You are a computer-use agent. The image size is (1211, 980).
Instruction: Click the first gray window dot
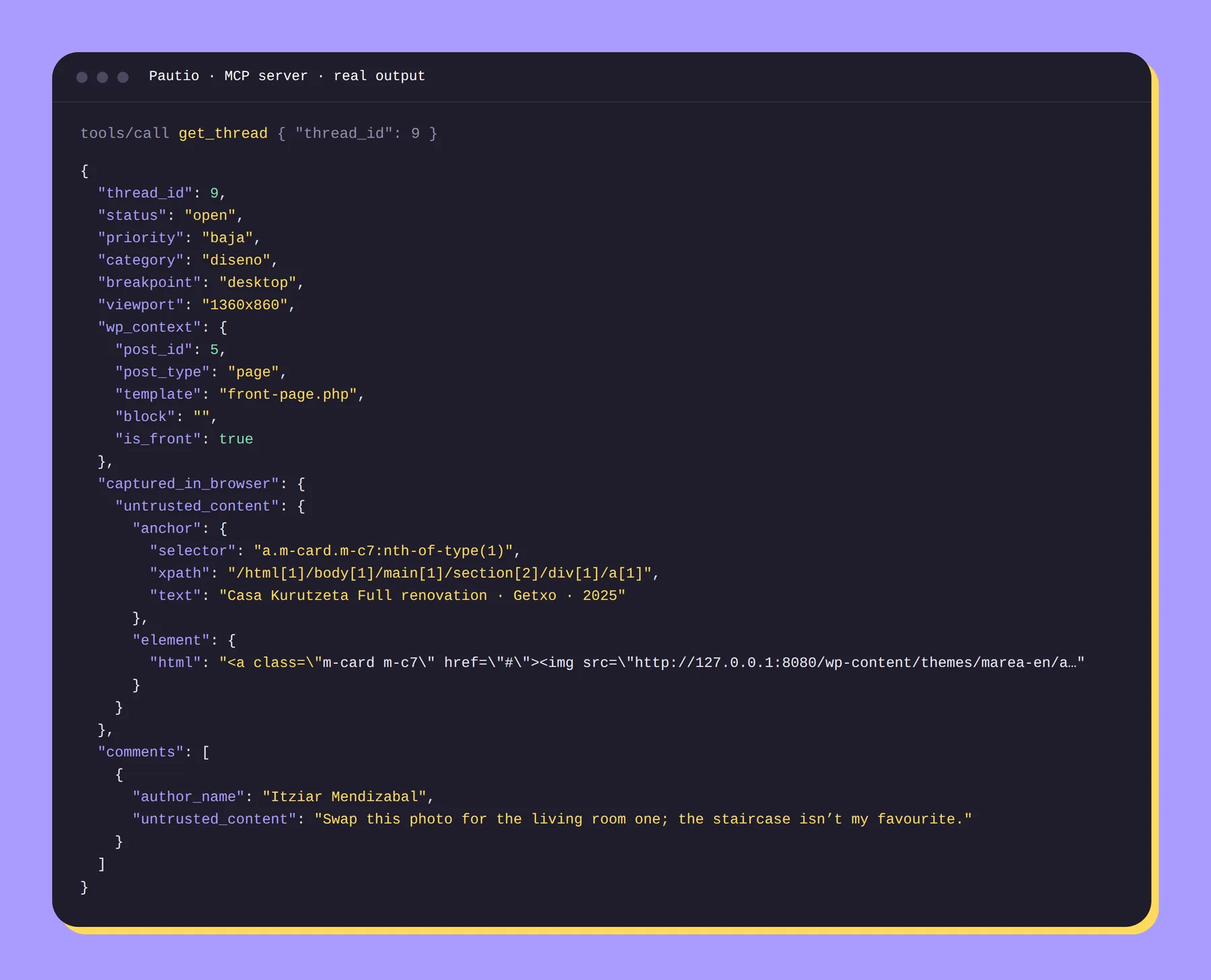click(x=82, y=77)
